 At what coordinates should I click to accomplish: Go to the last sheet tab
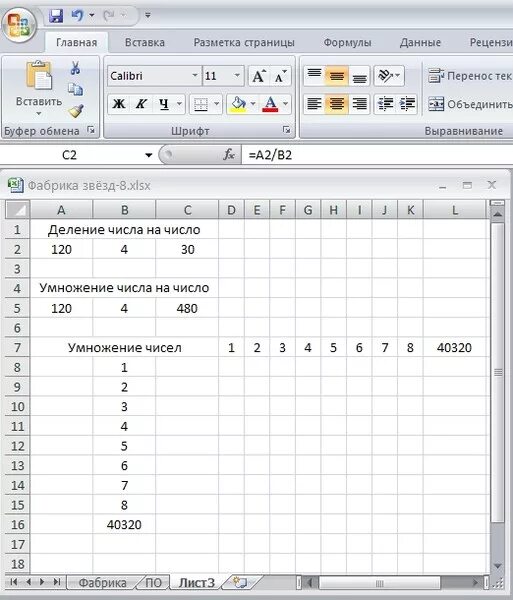57,582
